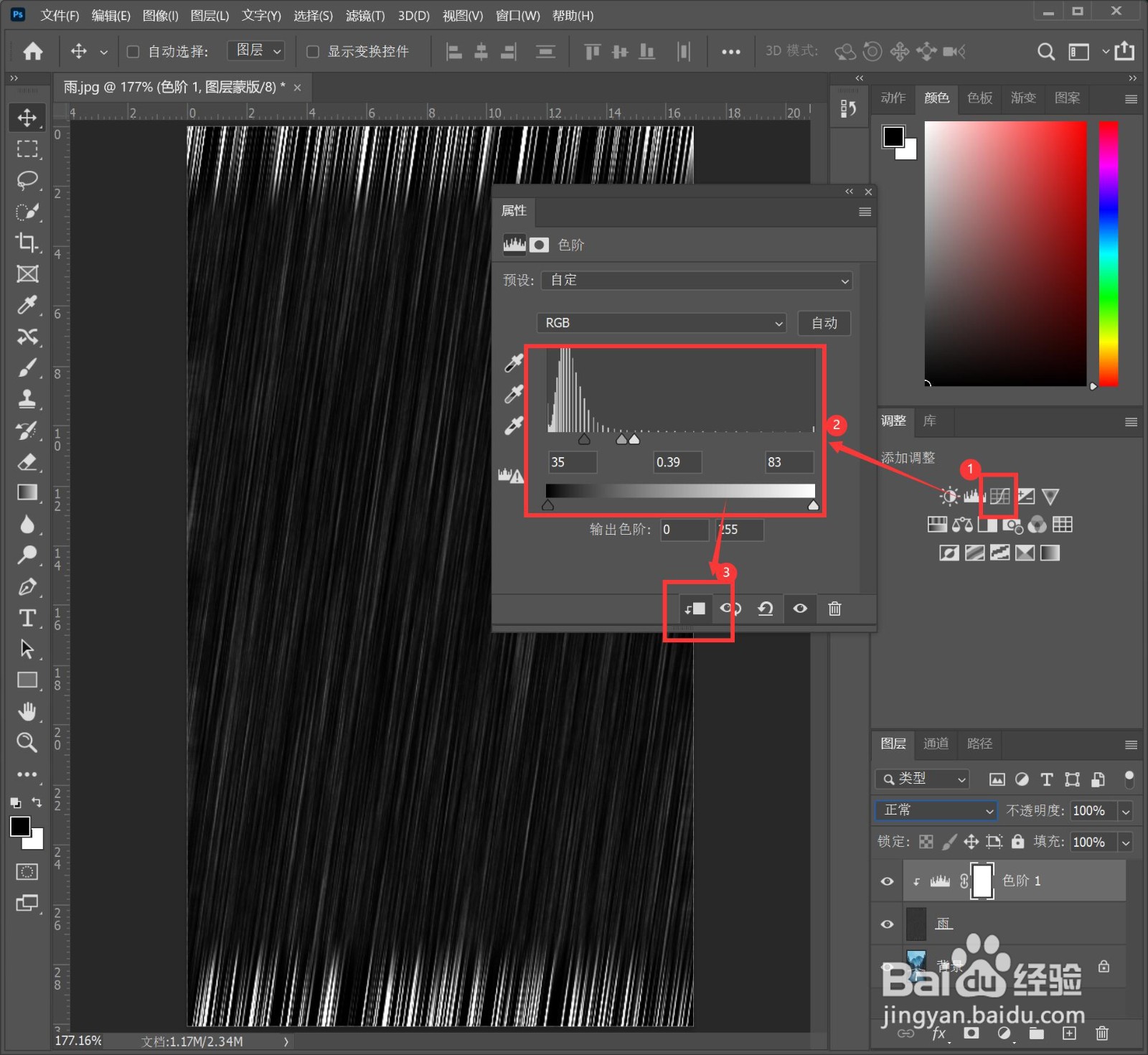Expand the fill slider dropdown arrow
Screen dimensions: 1148x1055
(1126, 843)
